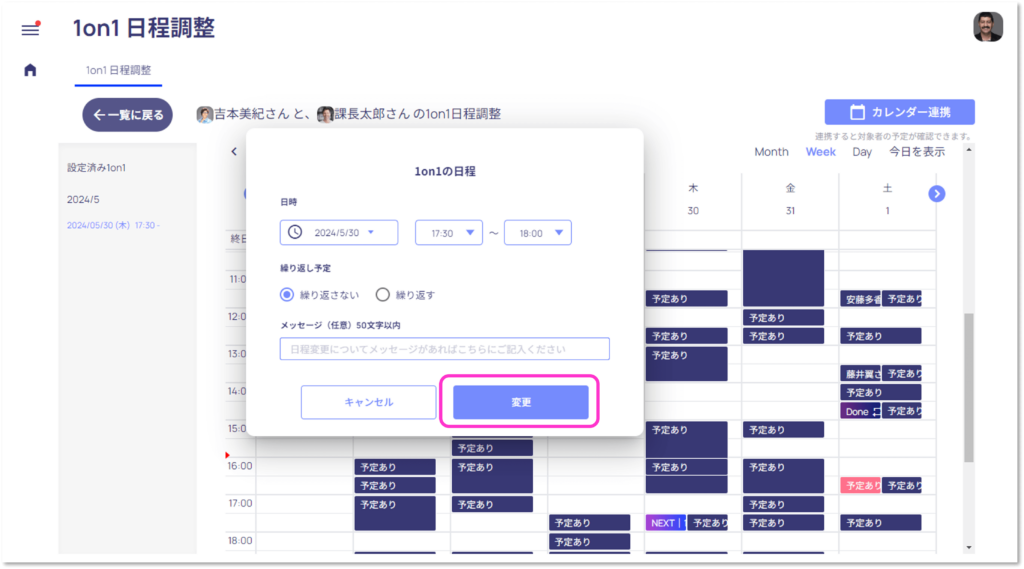Click the message input field

click(445, 349)
